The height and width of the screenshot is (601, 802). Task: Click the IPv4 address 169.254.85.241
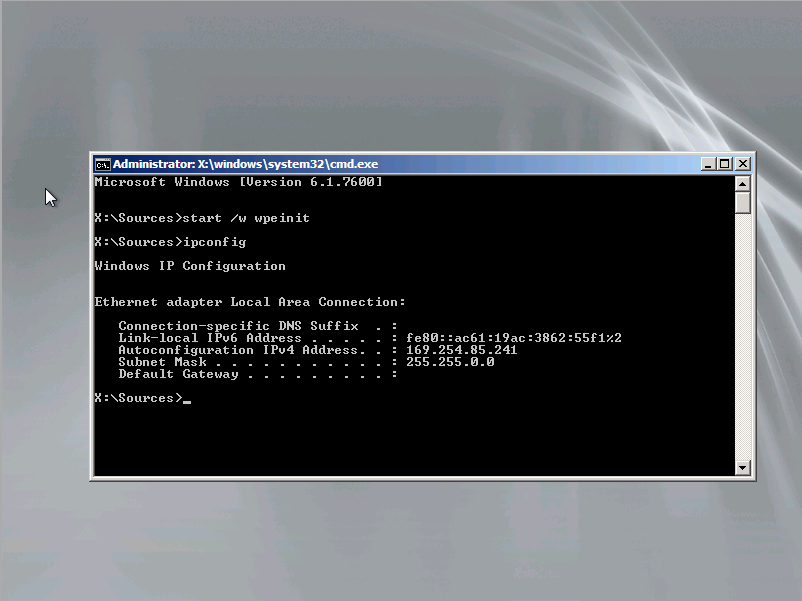click(461, 350)
